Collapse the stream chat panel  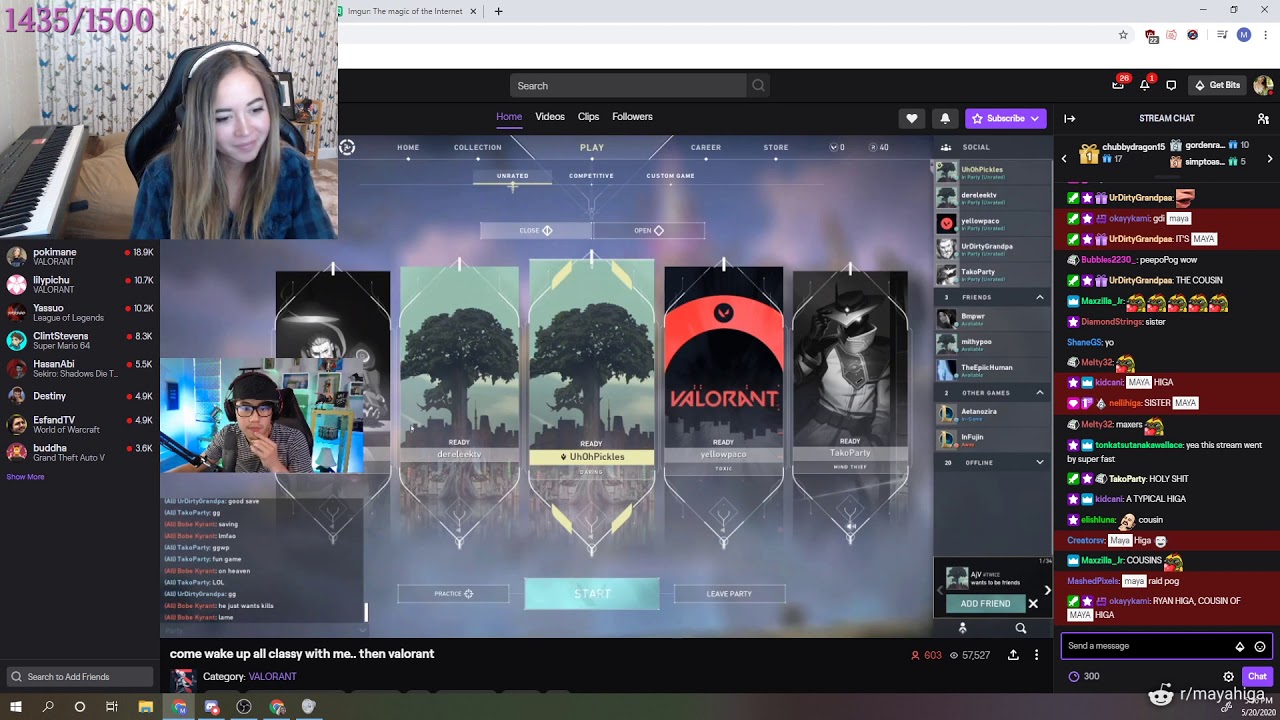click(x=1069, y=118)
